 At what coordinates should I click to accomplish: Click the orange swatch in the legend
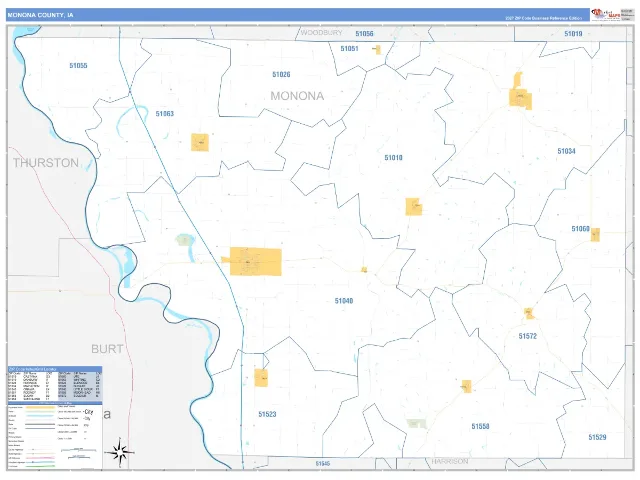pos(40,407)
